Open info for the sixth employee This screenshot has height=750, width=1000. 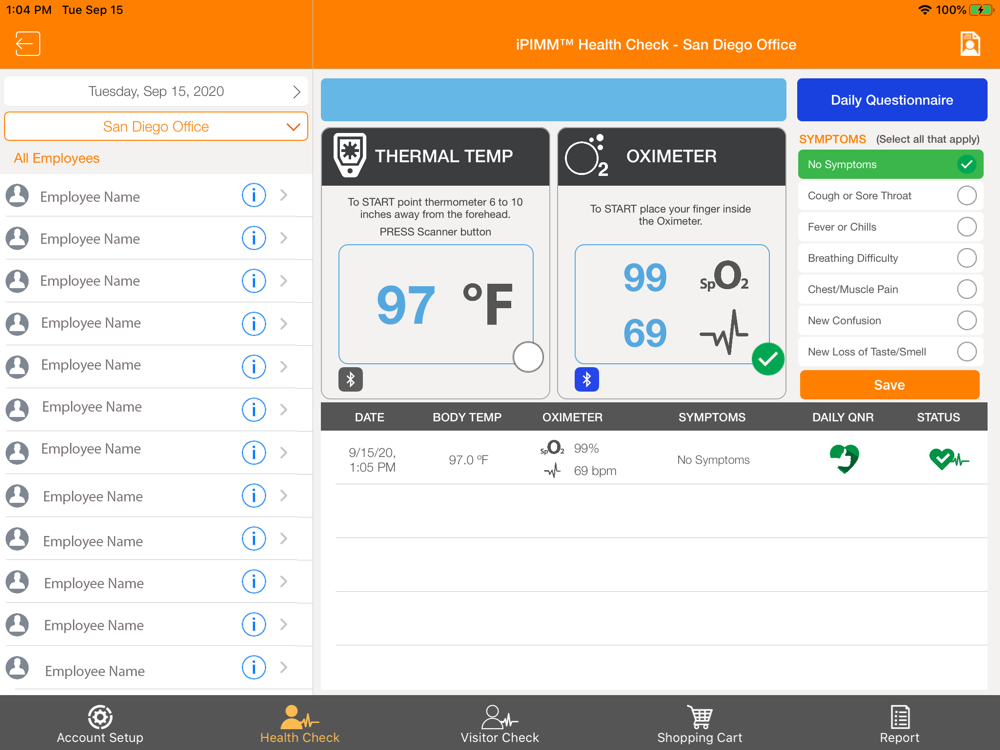[x=254, y=409]
